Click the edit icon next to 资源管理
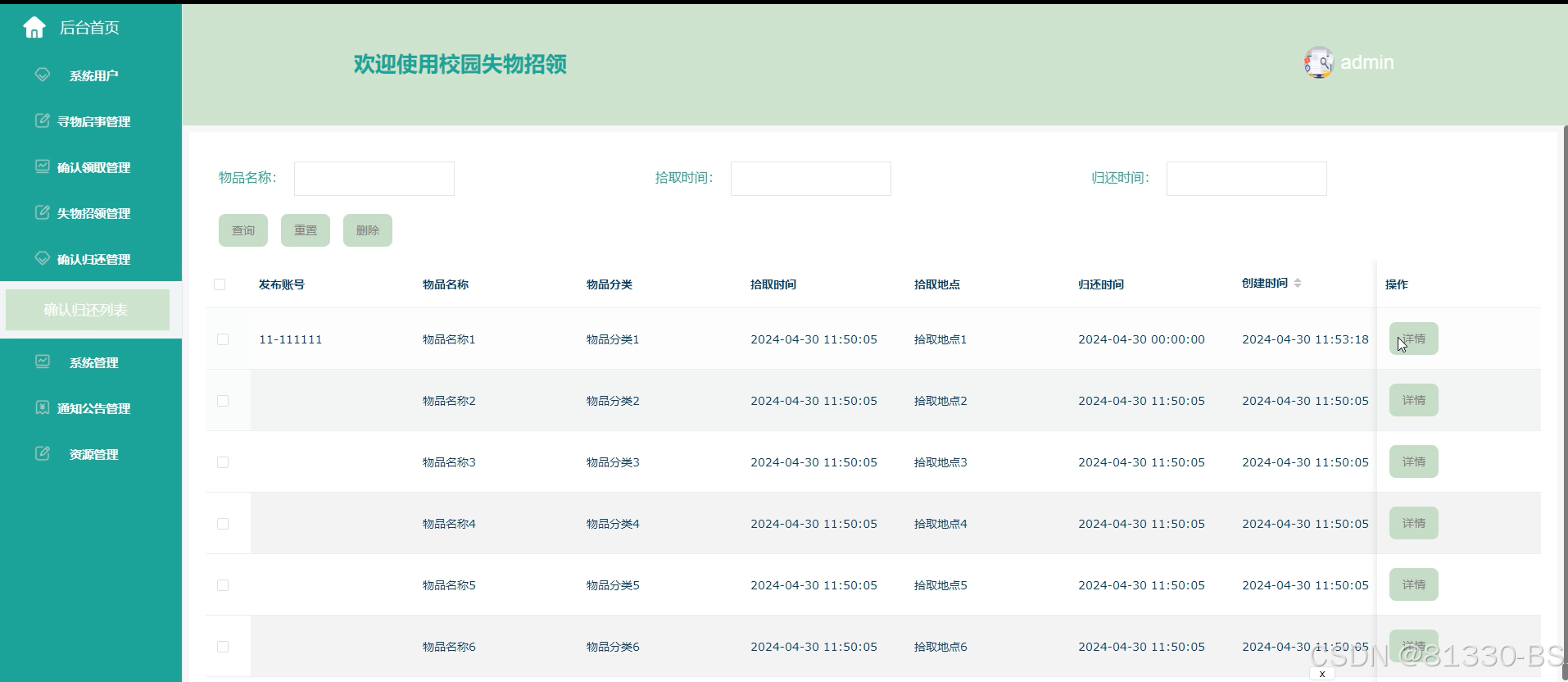The image size is (1568, 682). point(43,453)
